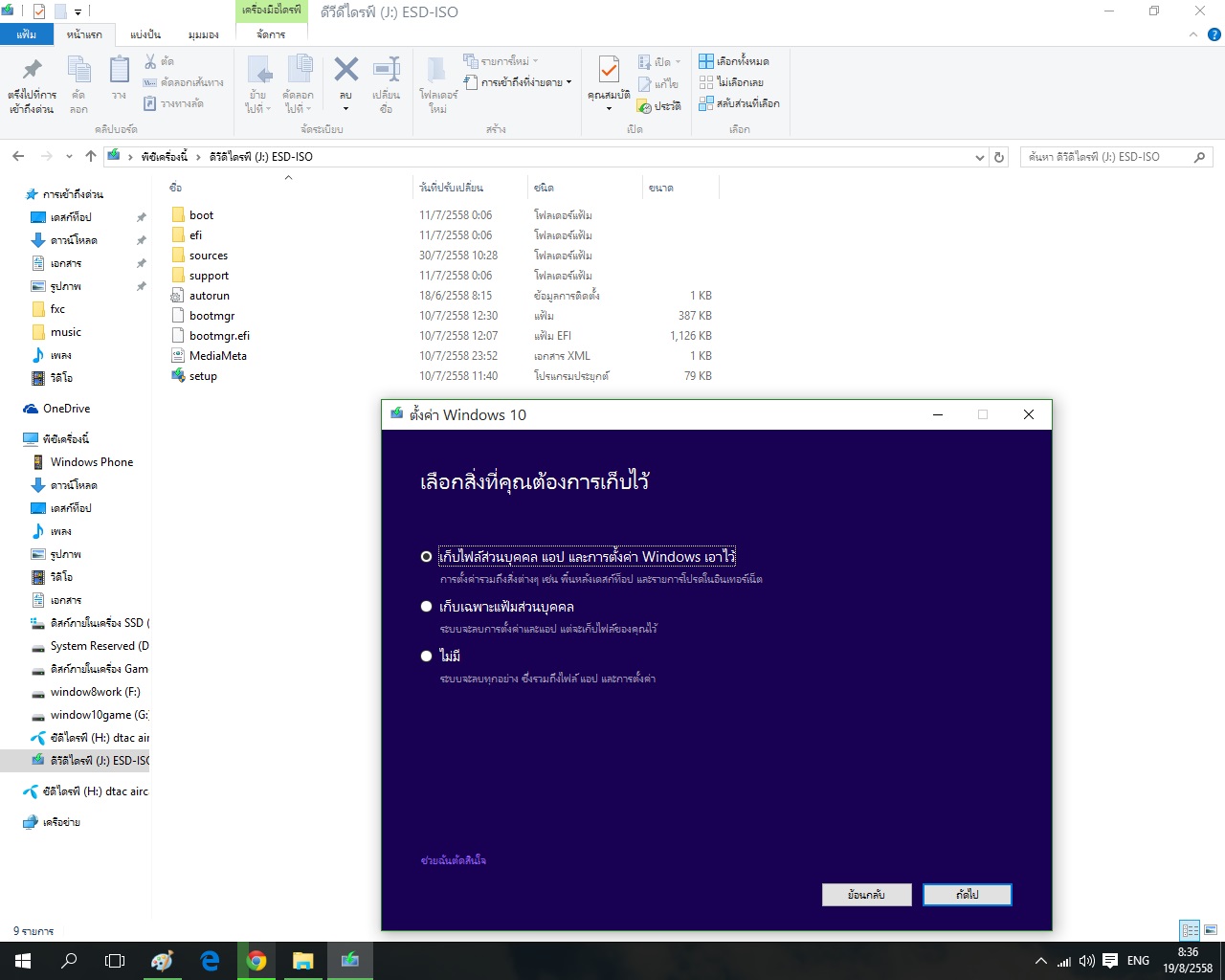Open the Windows Start button
The height and width of the screenshot is (980, 1225).
[23, 961]
